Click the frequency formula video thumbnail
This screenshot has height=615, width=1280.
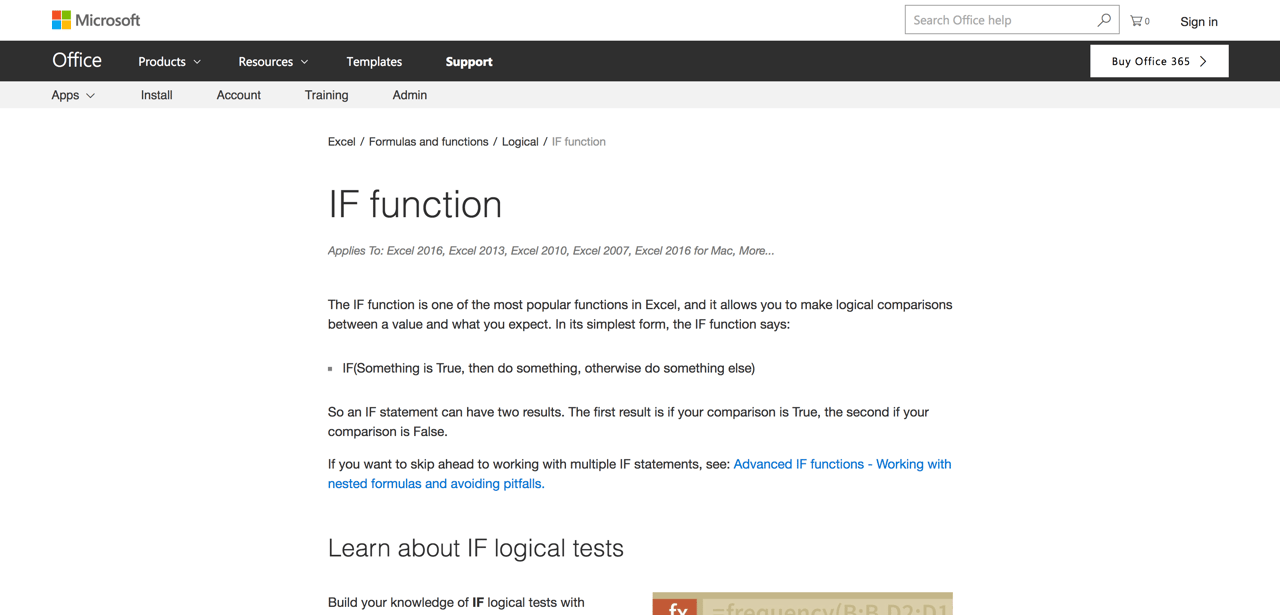802,603
